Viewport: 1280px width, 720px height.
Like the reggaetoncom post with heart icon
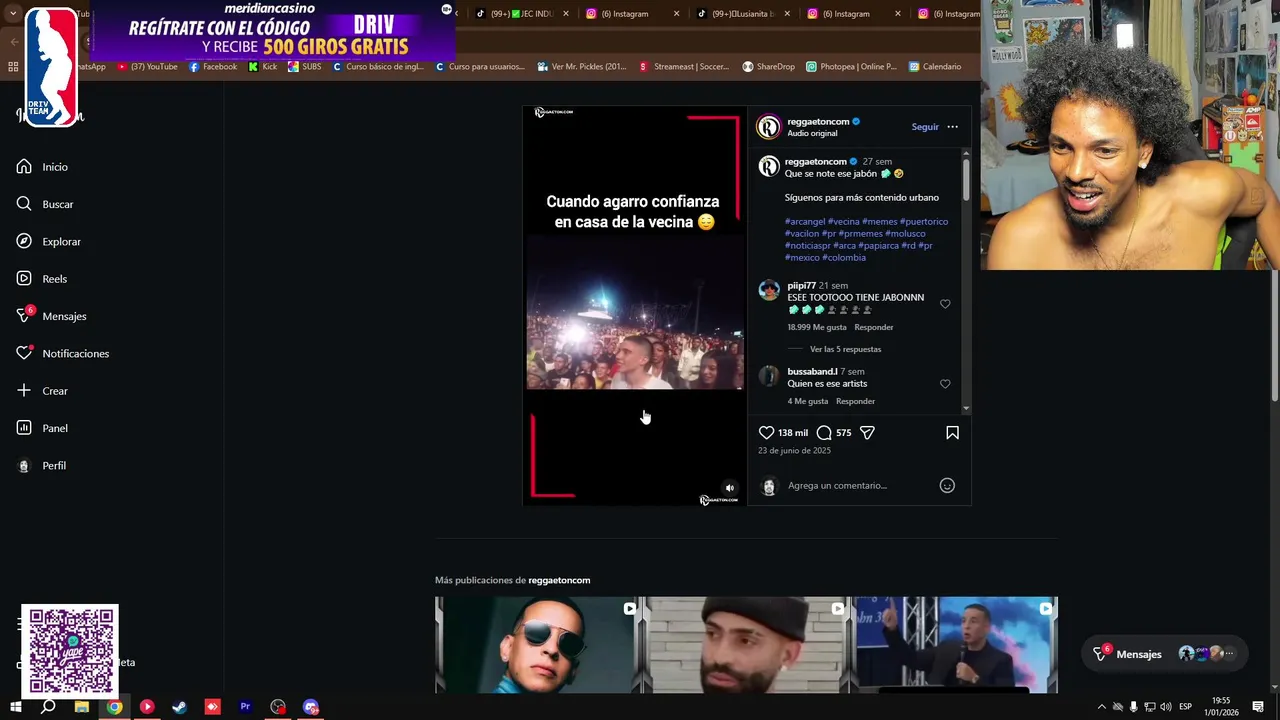point(766,433)
